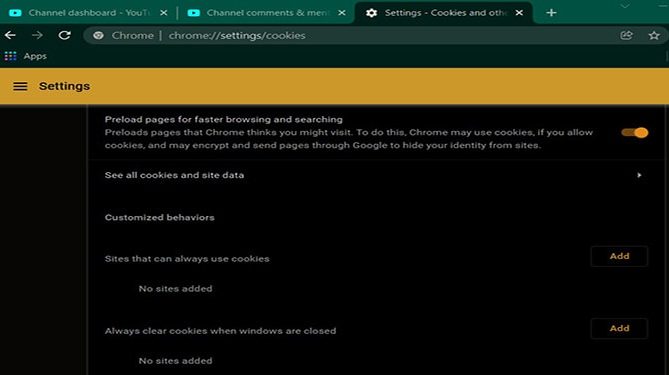The height and width of the screenshot is (375, 669).
Task: Click the share page icon
Action: click(626, 35)
